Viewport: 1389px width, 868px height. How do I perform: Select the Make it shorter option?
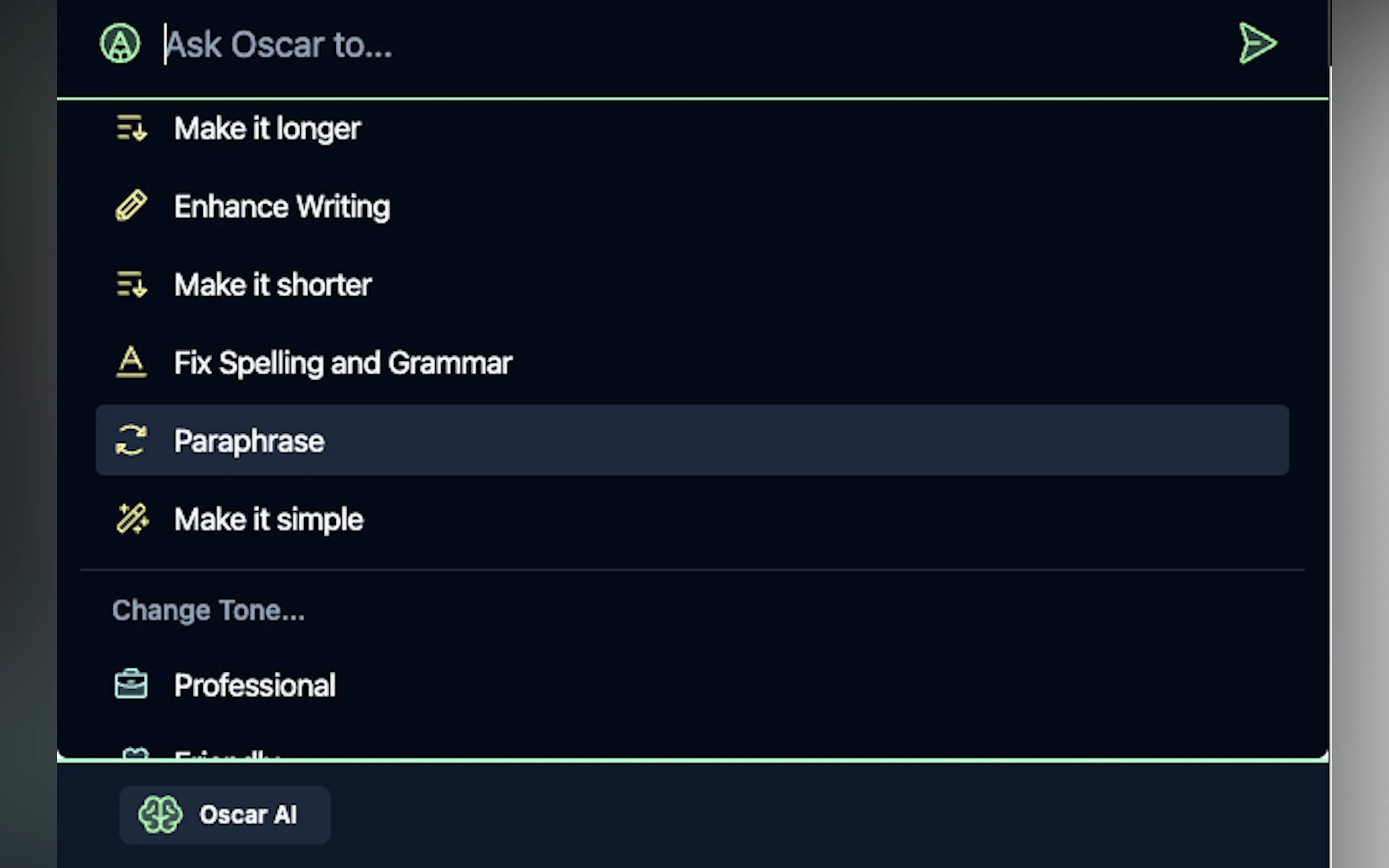pyautogui.click(x=273, y=285)
